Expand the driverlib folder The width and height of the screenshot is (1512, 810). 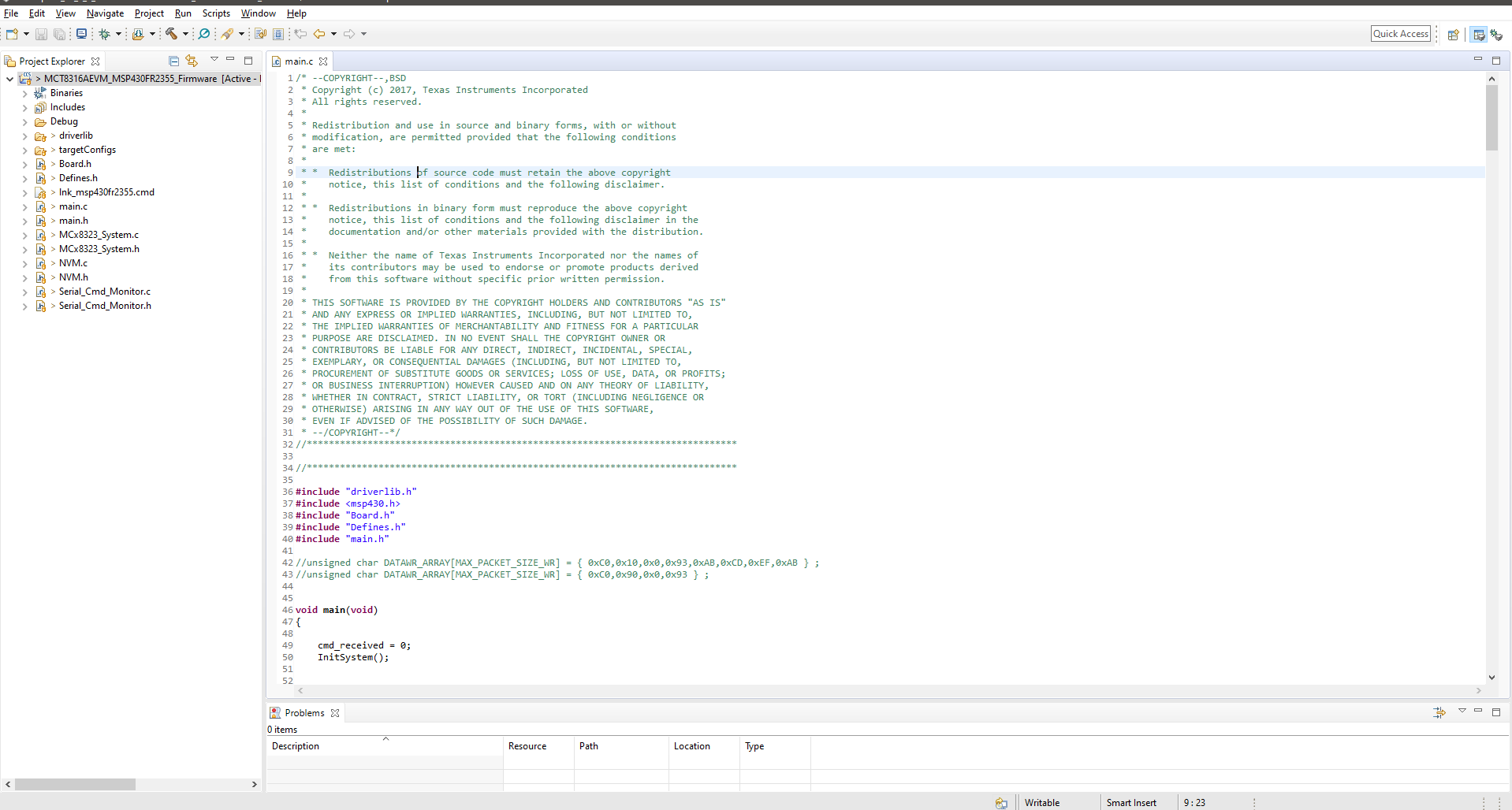coord(24,136)
